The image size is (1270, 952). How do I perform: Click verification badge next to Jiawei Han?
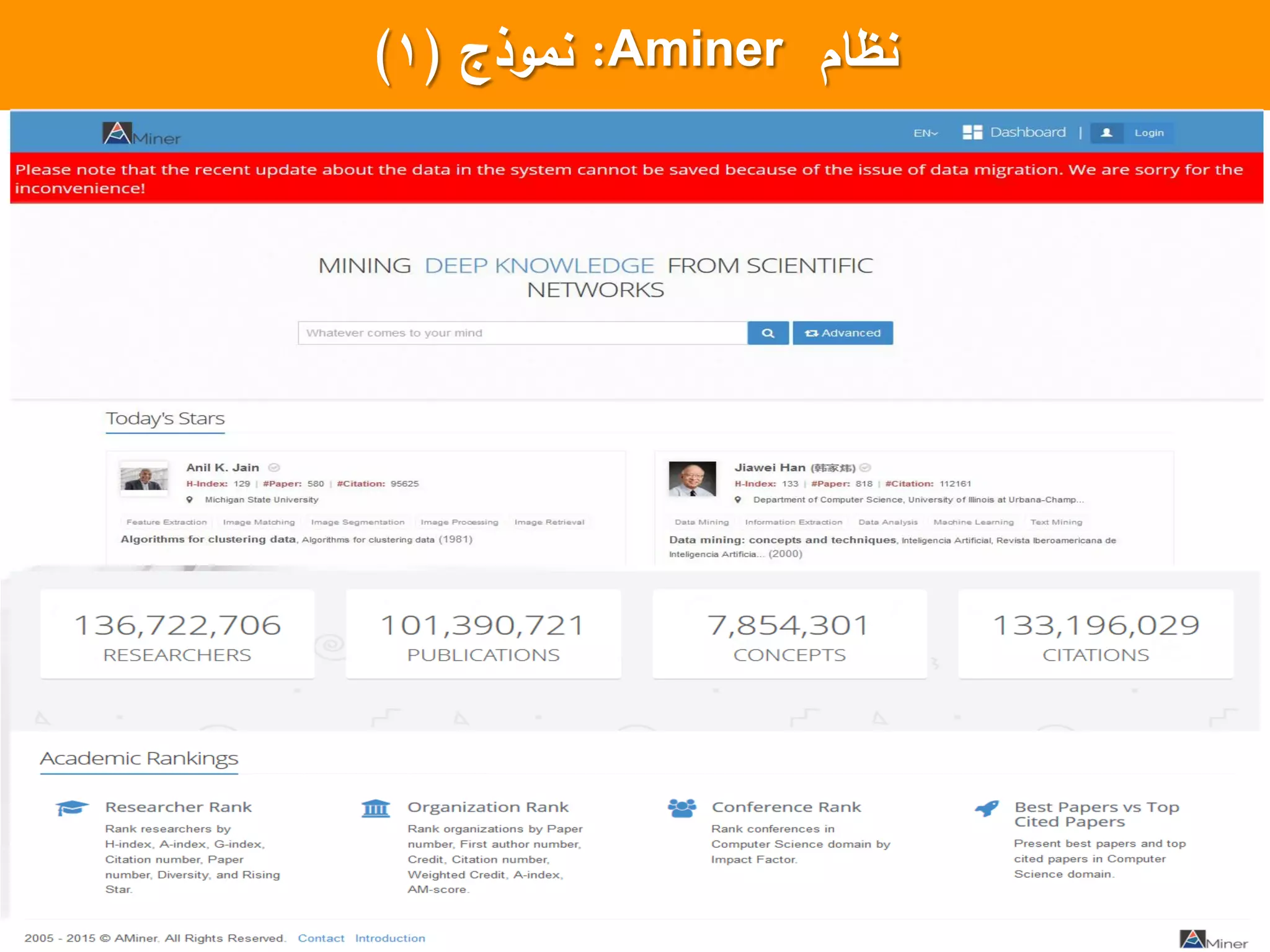click(x=866, y=467)
